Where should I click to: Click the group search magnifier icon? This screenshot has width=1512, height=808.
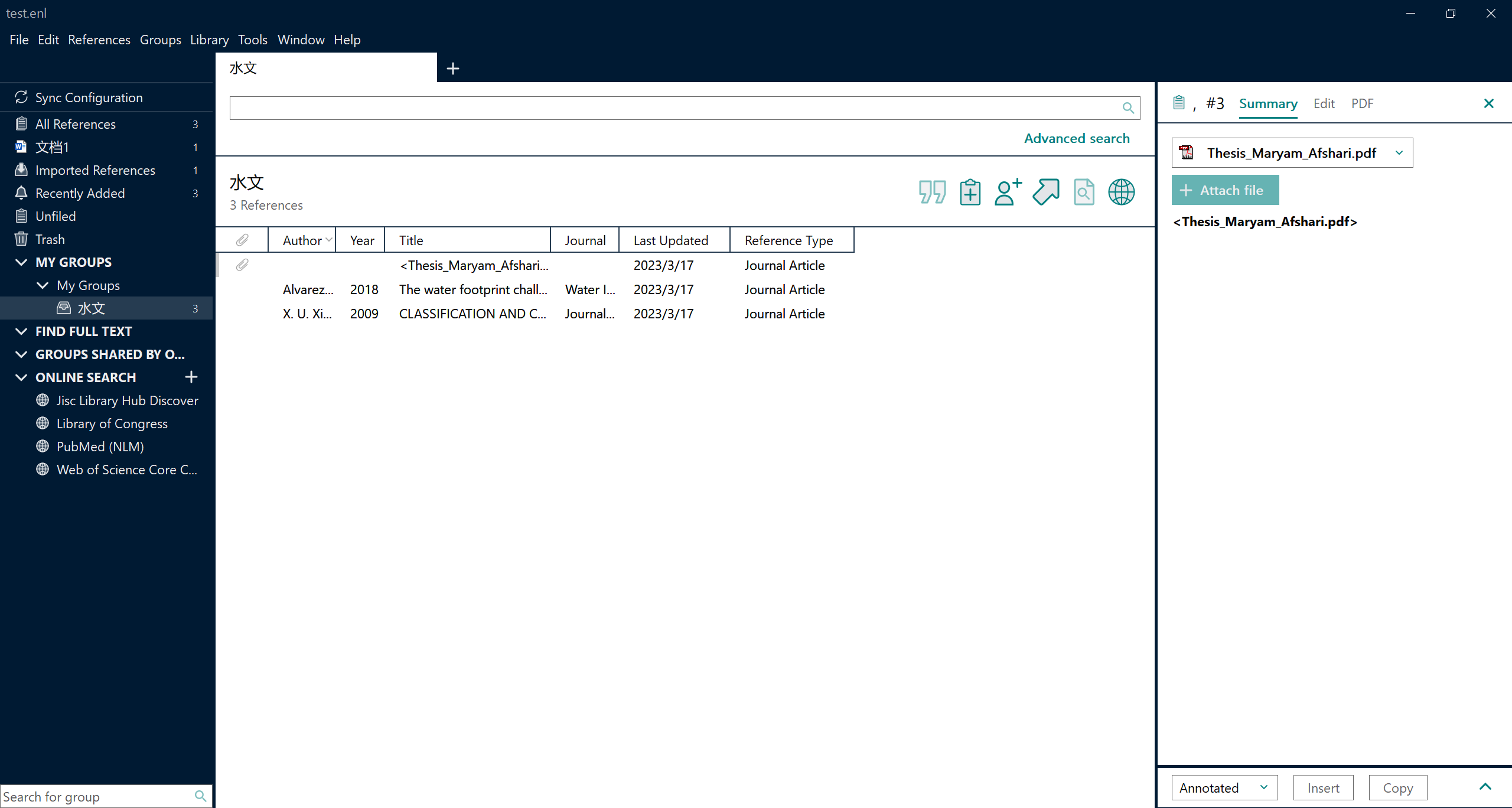point(201,796)
